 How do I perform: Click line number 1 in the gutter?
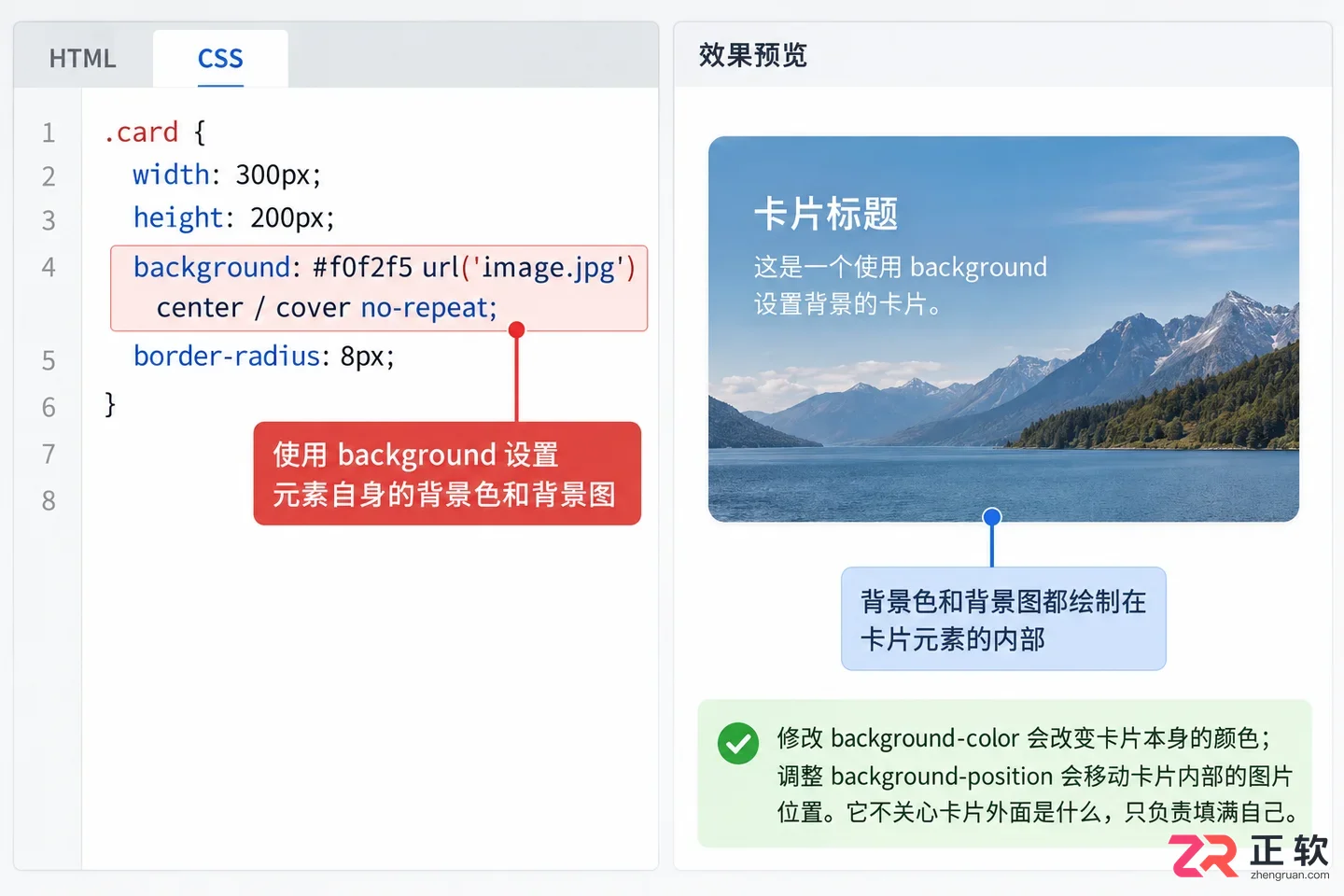(x=49, y=133)
